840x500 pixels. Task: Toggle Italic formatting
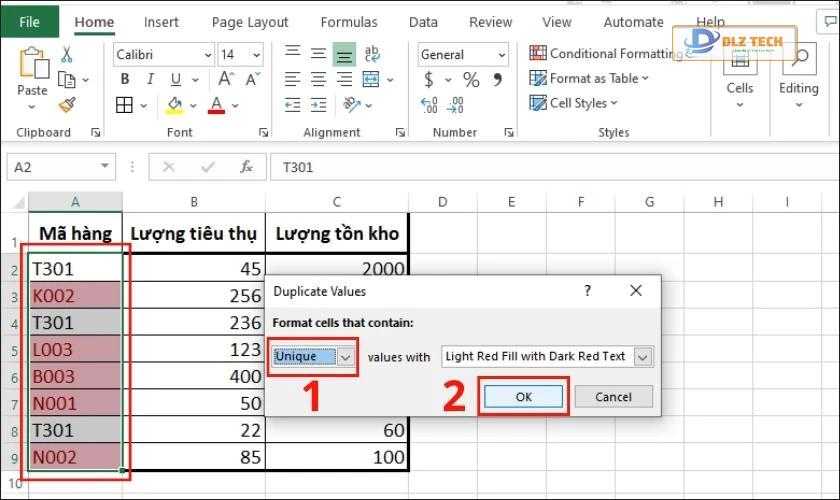tap(151, 79)
